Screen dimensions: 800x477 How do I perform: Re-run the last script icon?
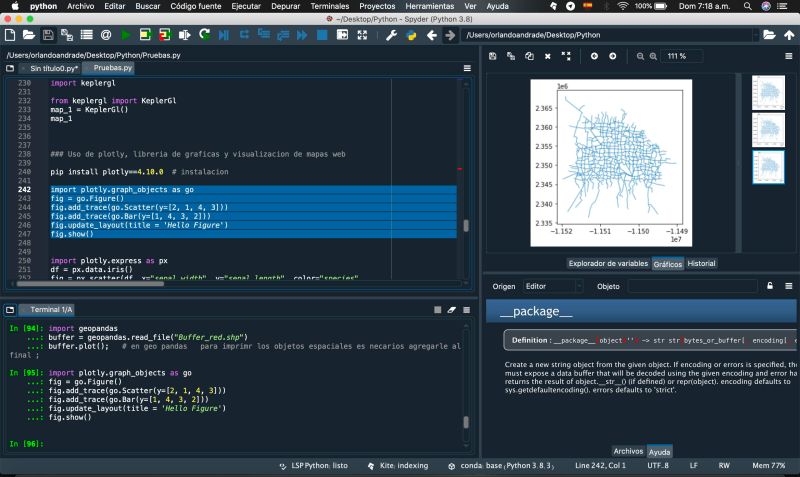coord(205,35)
